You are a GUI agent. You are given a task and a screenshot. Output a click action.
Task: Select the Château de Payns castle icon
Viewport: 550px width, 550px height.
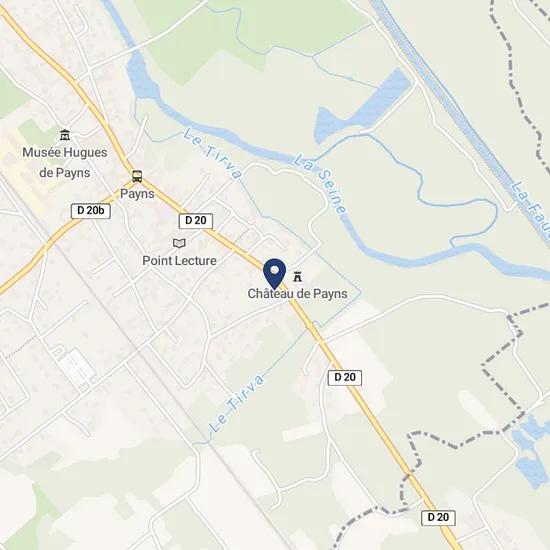(x=298, y=276)
